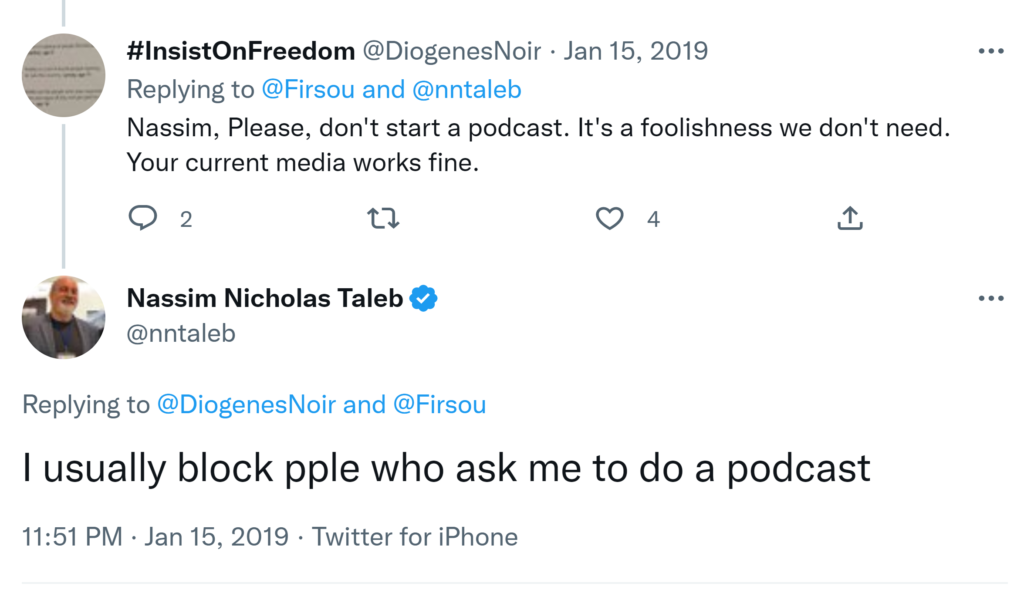Image resolution: width=1024 pixels, height=593 pixels.
Task: Like the podcast reply tweet
Action: tap(610, 218)
